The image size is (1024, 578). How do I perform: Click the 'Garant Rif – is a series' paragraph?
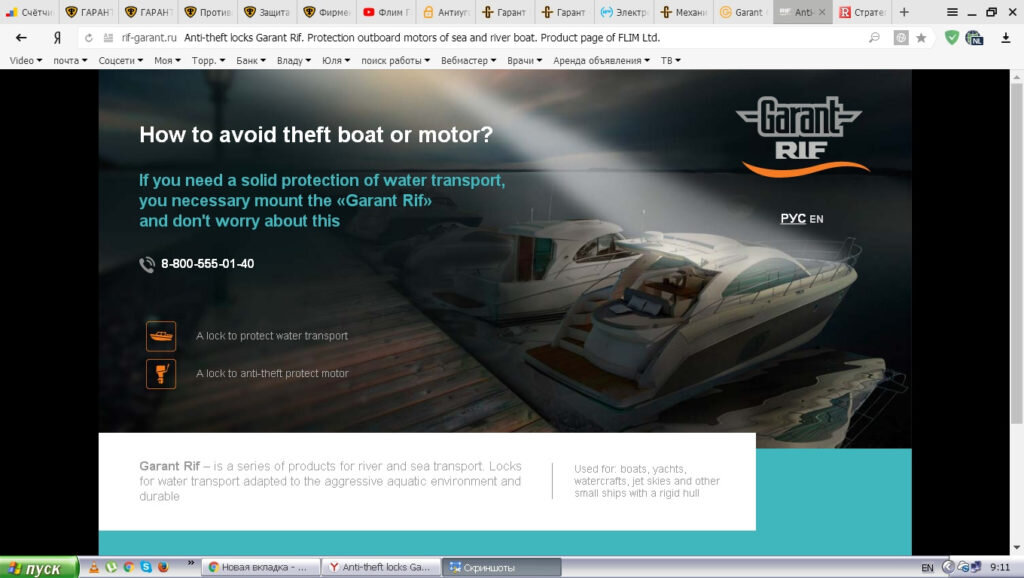point(330,481)
